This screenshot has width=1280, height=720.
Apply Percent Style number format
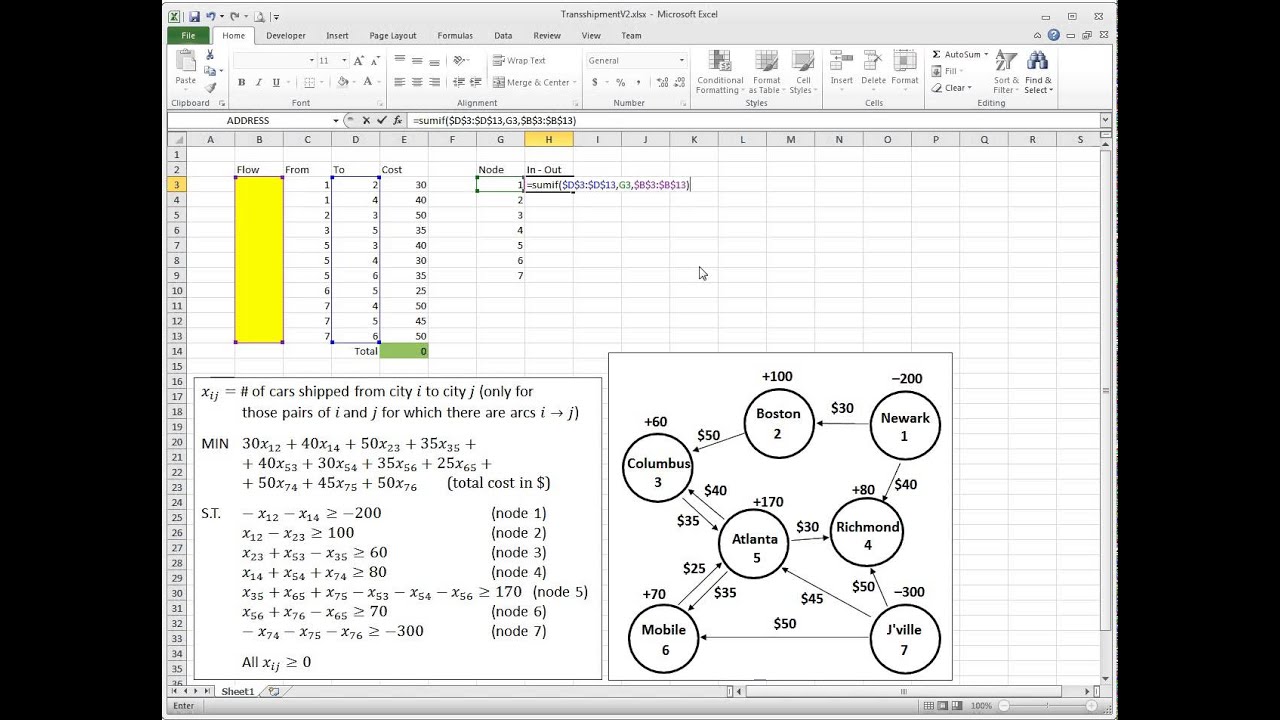tap(621, 83)
